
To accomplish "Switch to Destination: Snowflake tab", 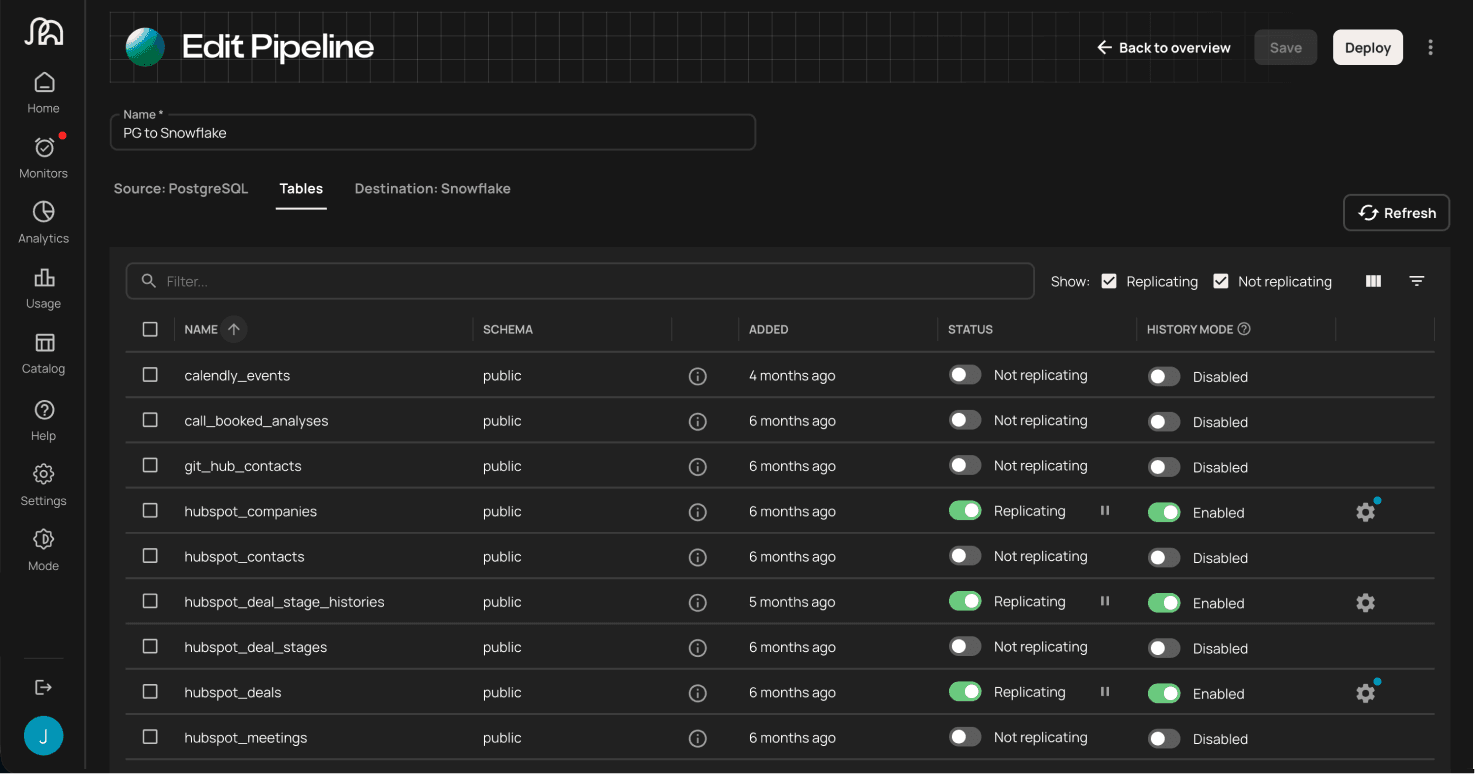I will click(432, 188).
